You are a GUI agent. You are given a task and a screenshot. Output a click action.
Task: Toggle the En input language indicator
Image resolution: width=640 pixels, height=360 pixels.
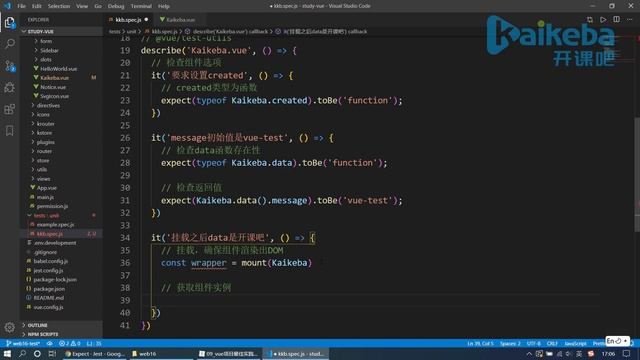pos(617,341)
